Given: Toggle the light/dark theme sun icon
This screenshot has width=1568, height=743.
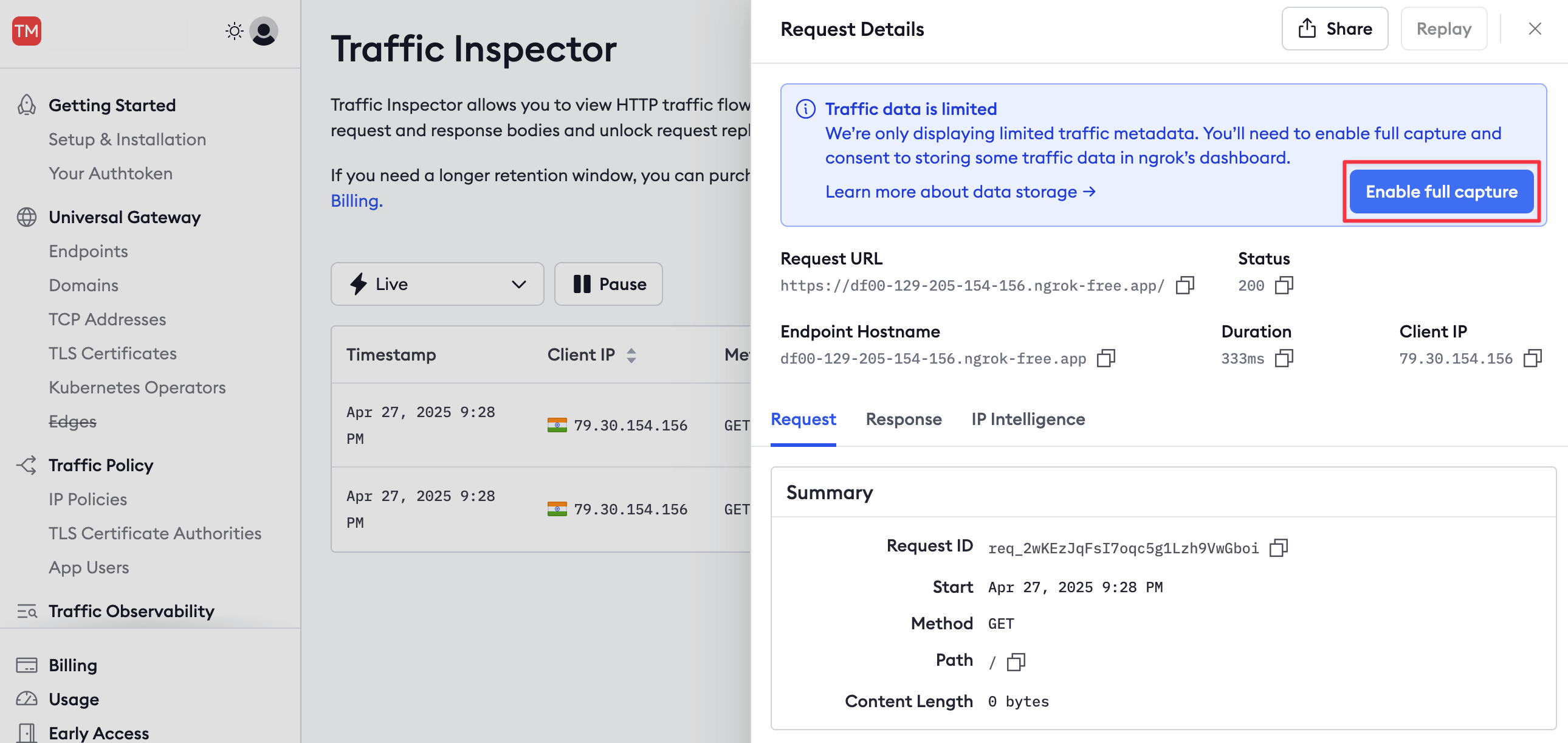Looking at the screenshot, I should tap(234, 30).
